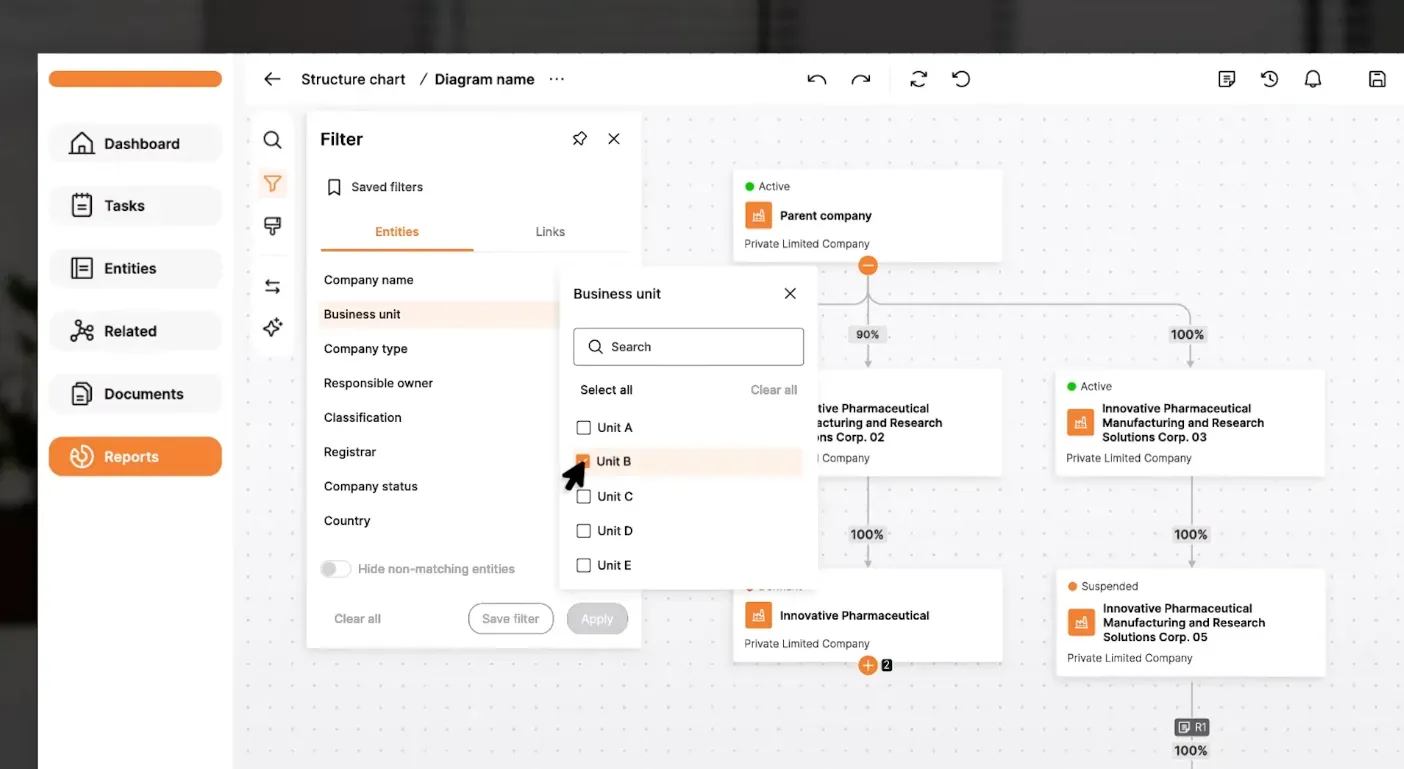Check the Unit A checkbox
The height and width of the screenshot is (769, 1404).
point(584,428)
